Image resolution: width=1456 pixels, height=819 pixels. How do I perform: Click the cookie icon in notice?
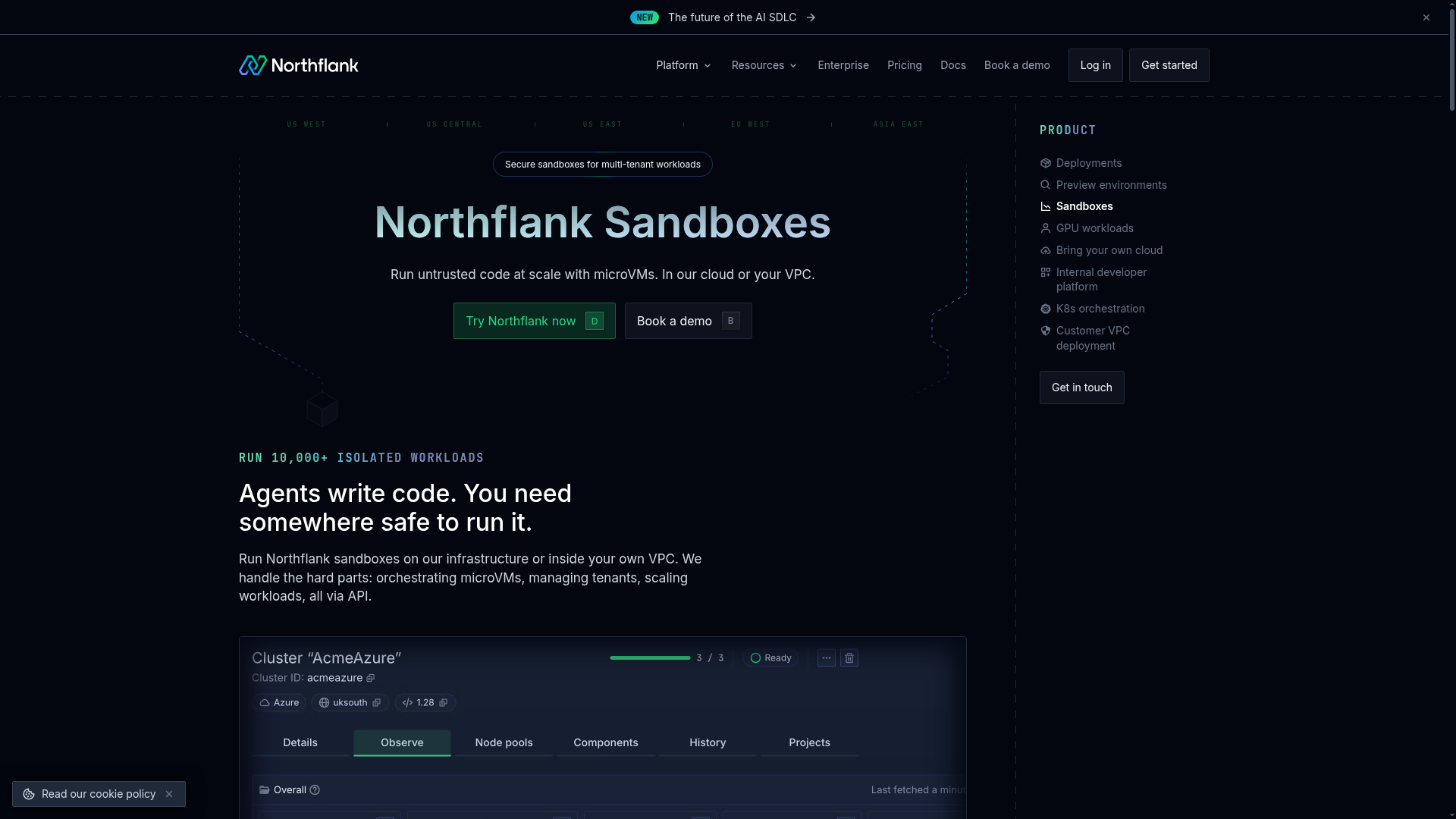29,794
